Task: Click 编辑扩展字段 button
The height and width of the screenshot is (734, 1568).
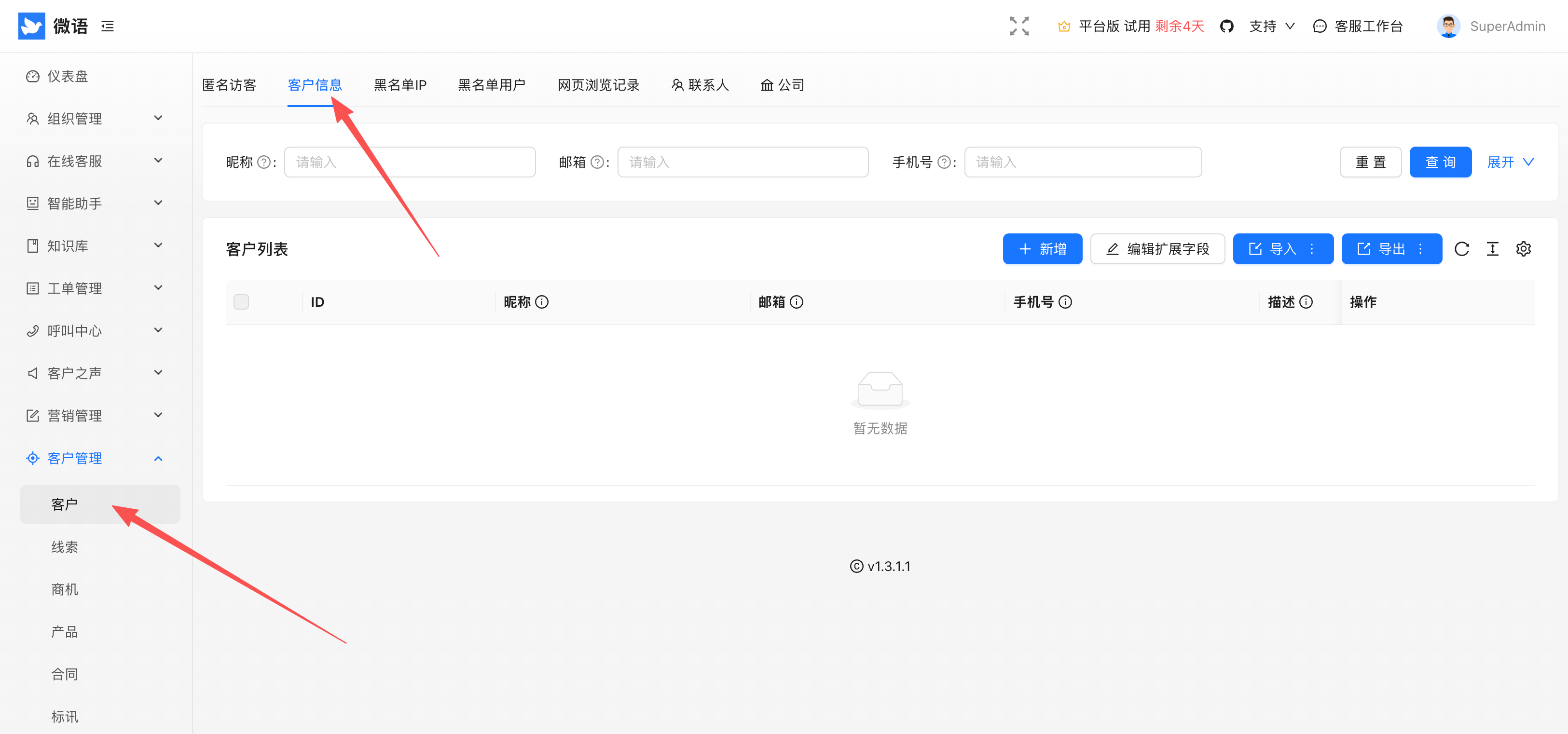Action: point(1157,249)
